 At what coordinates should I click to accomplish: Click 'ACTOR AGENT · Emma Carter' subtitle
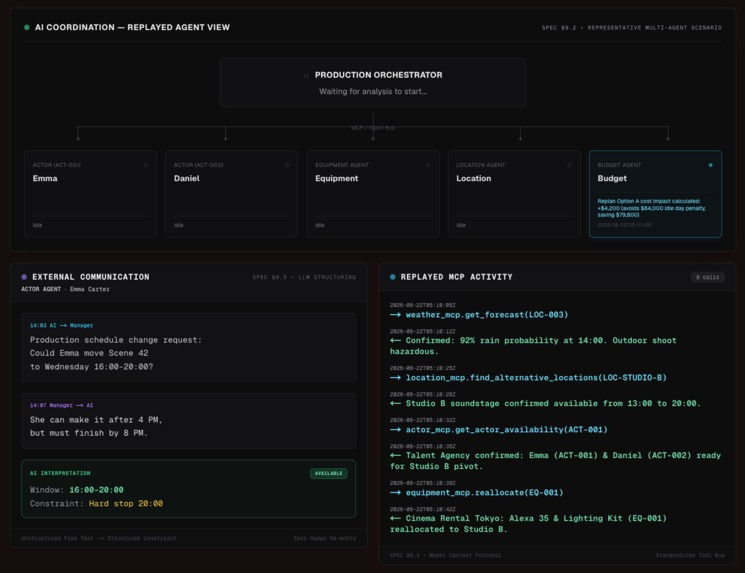coord(65,289)
